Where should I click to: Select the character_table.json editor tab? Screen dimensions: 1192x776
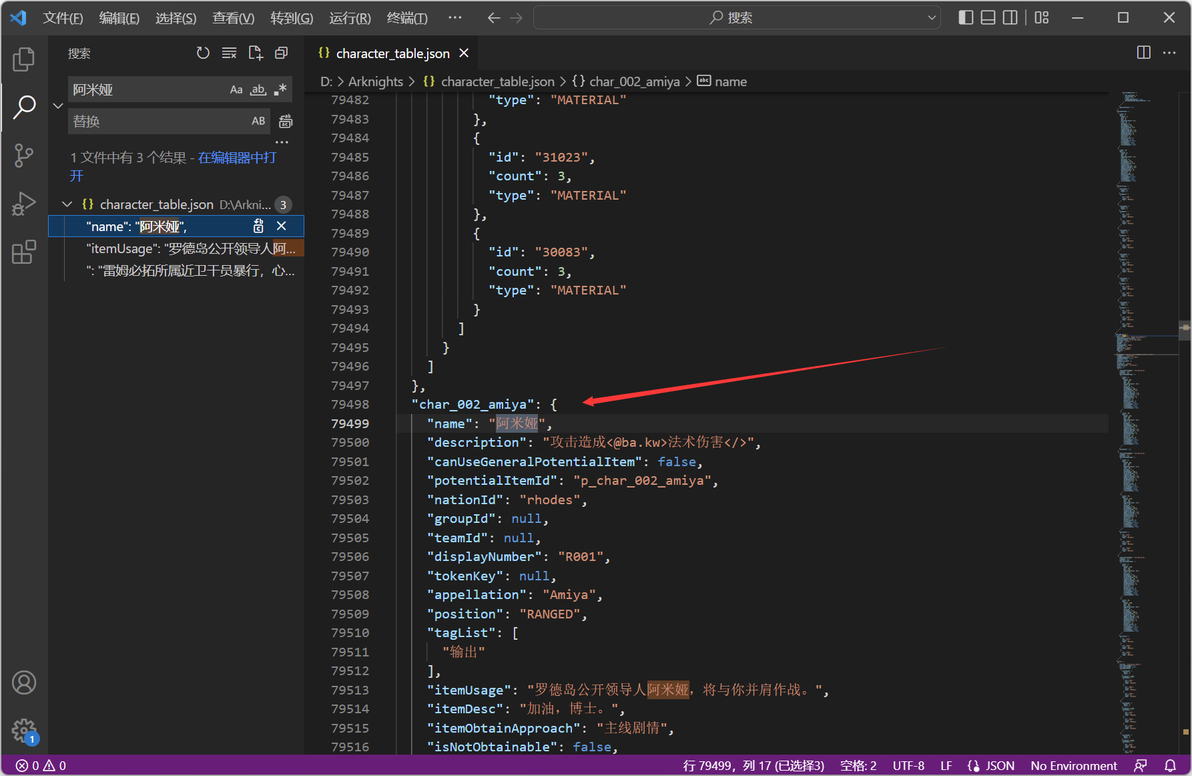click(x=392, y=53)
